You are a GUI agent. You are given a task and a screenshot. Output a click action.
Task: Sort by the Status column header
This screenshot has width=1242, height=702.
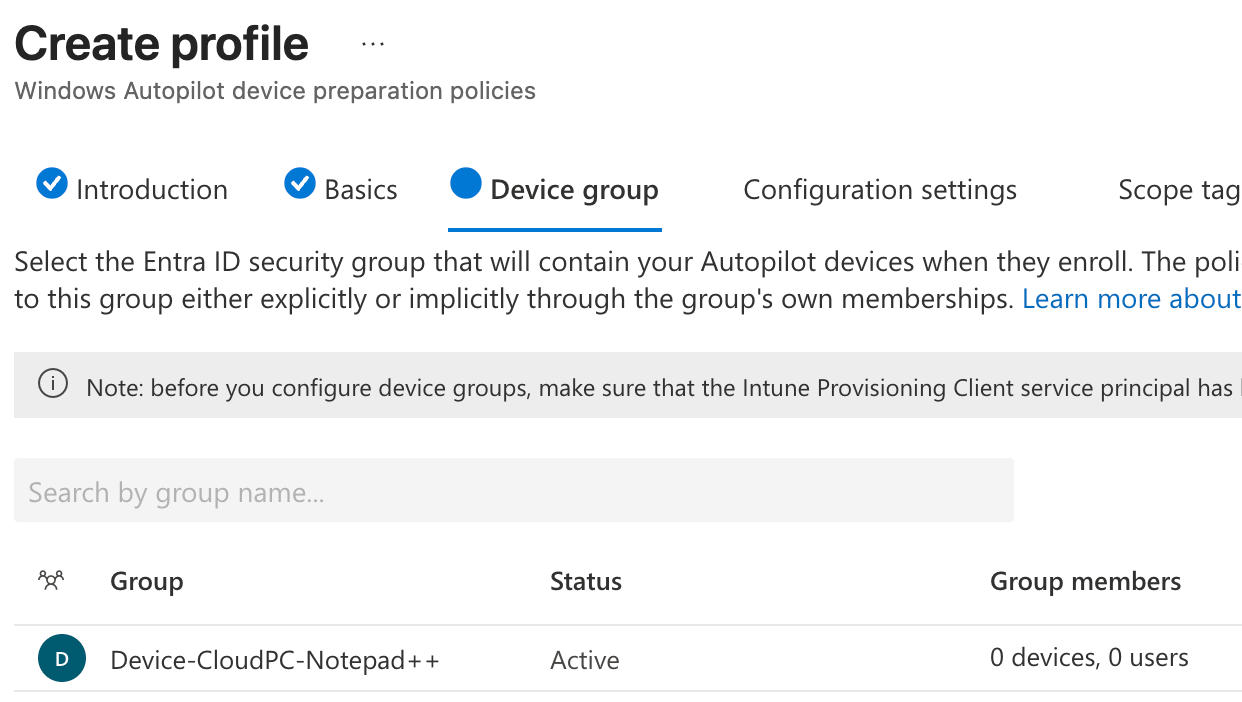[x=586, y=582]
